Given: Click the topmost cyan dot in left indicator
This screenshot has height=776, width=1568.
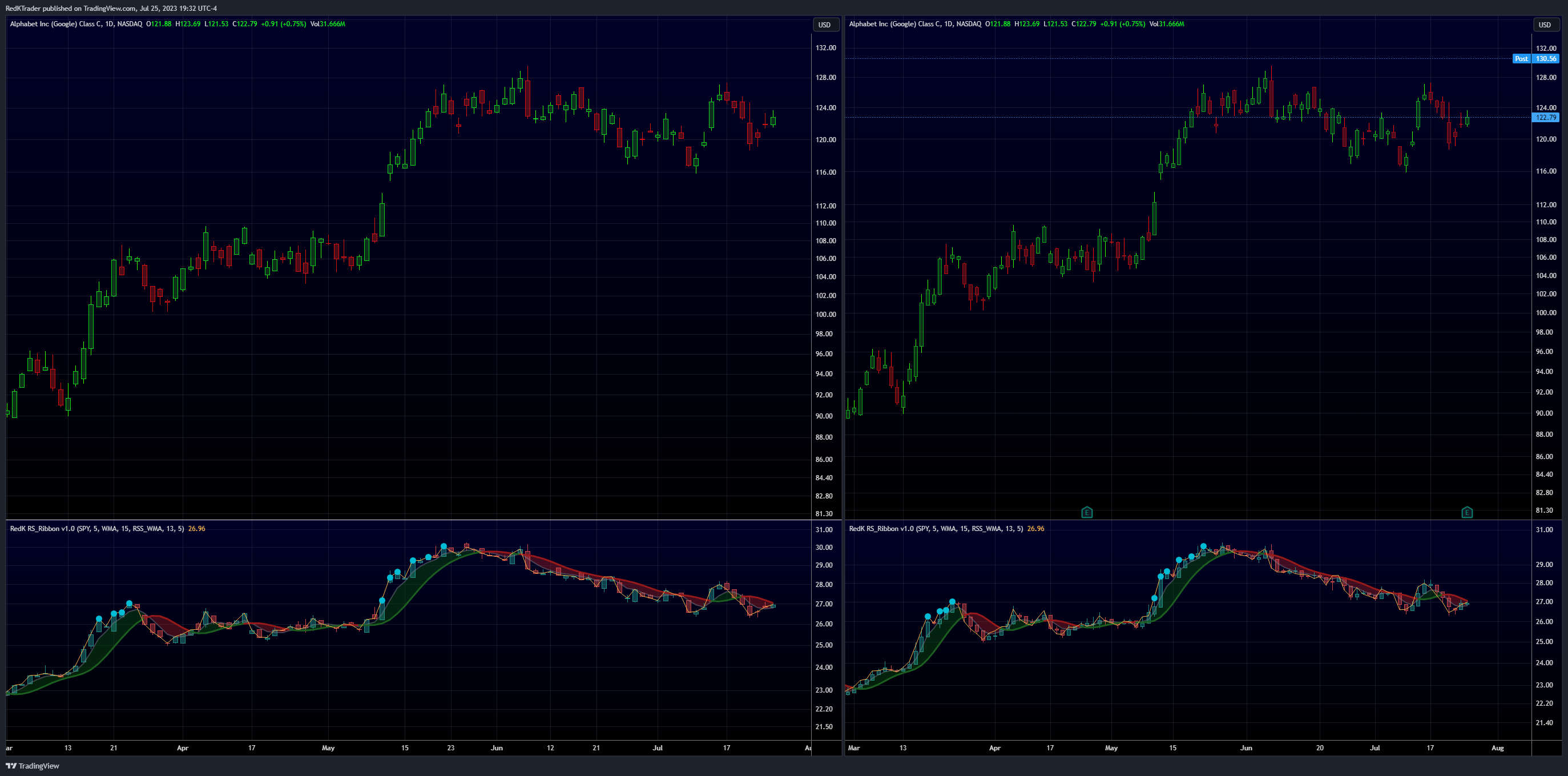Looking at the screenshot, I should click(x=444, y=546).
